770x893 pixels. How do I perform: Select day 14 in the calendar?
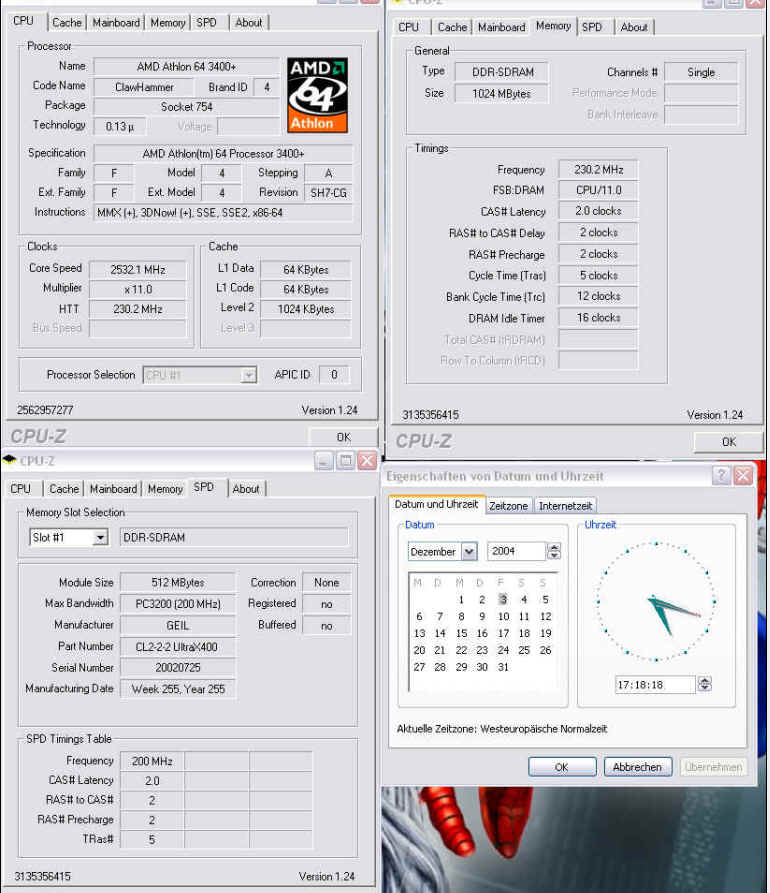tap(440, 633)
